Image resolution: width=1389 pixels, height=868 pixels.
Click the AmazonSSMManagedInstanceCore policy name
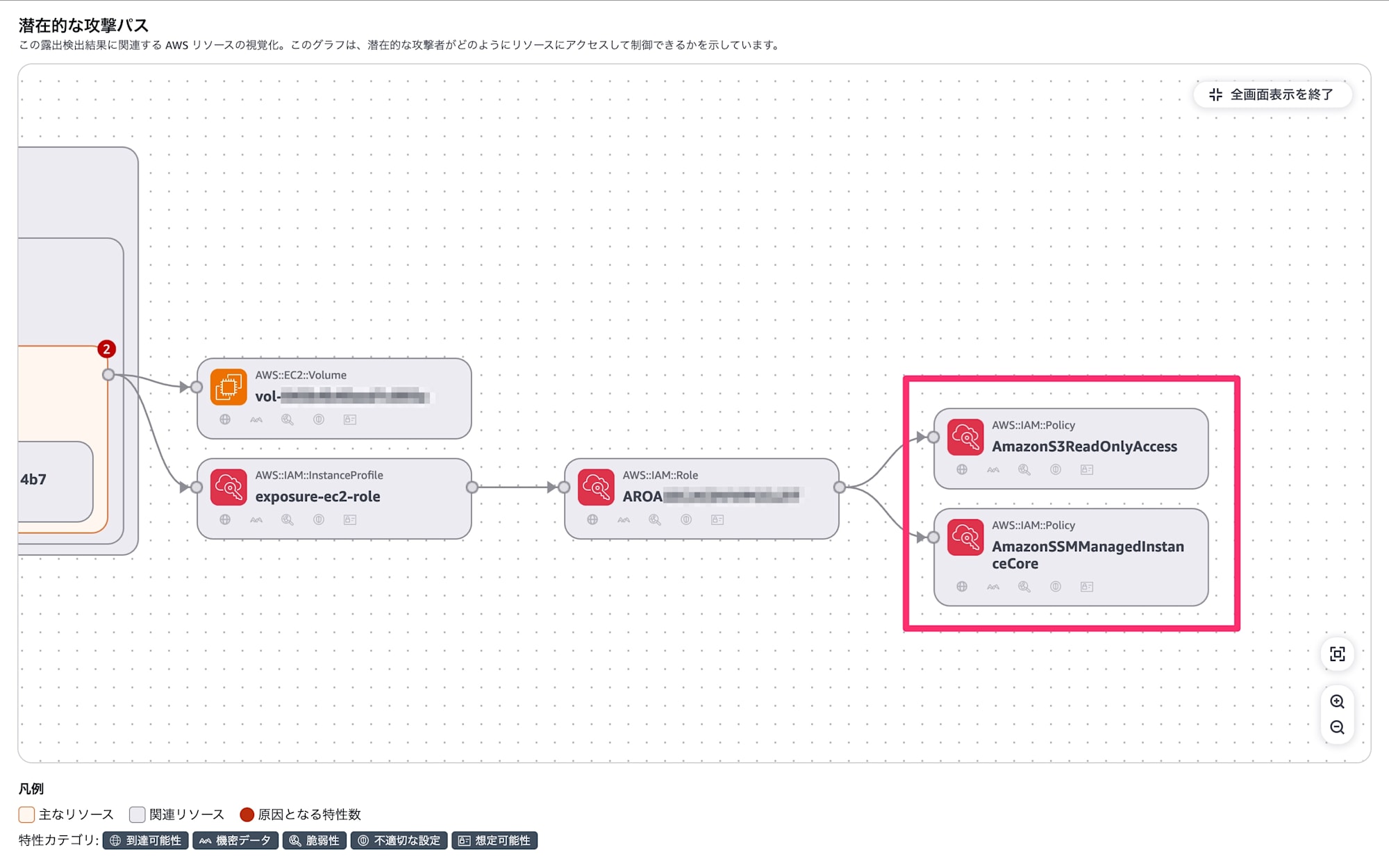1088,555
